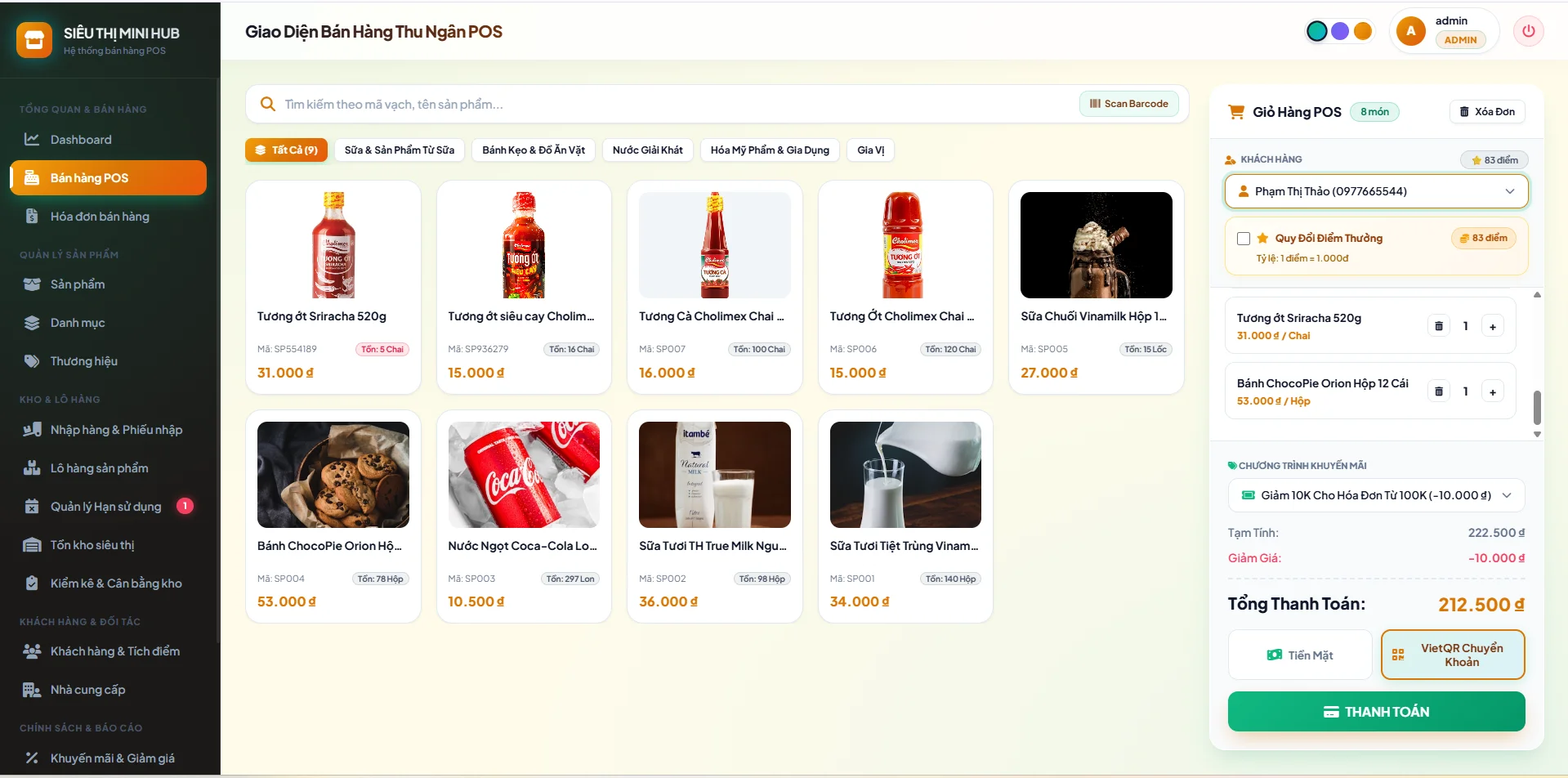Click the ADMIN role badge
1568x778 pixels.
point(1460,40)
